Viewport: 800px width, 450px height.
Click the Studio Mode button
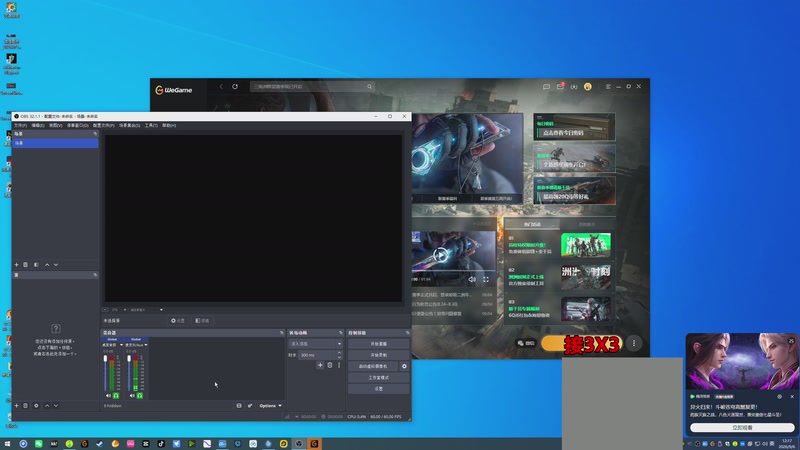379,378
